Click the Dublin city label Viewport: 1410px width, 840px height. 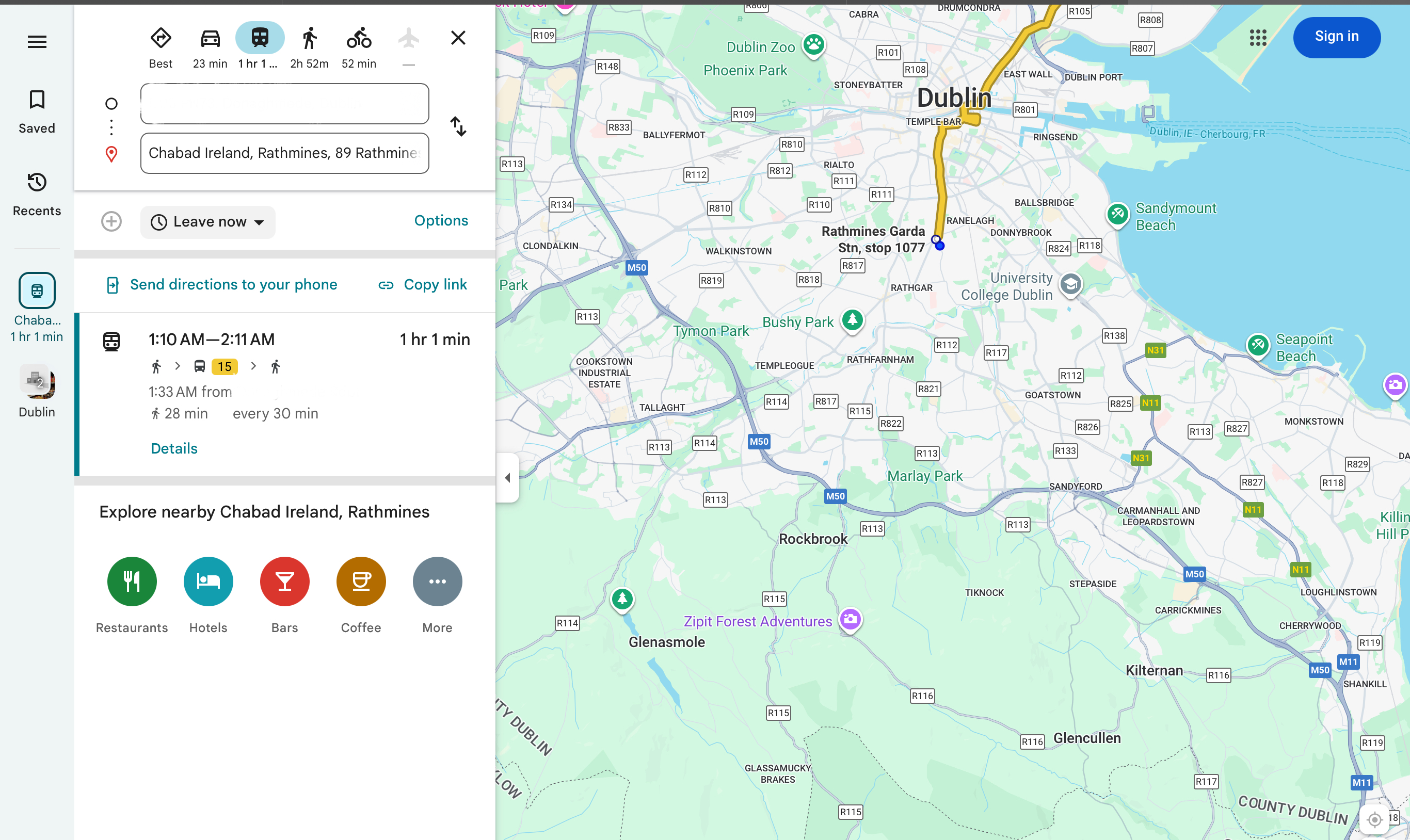click(x=954, y=98)
